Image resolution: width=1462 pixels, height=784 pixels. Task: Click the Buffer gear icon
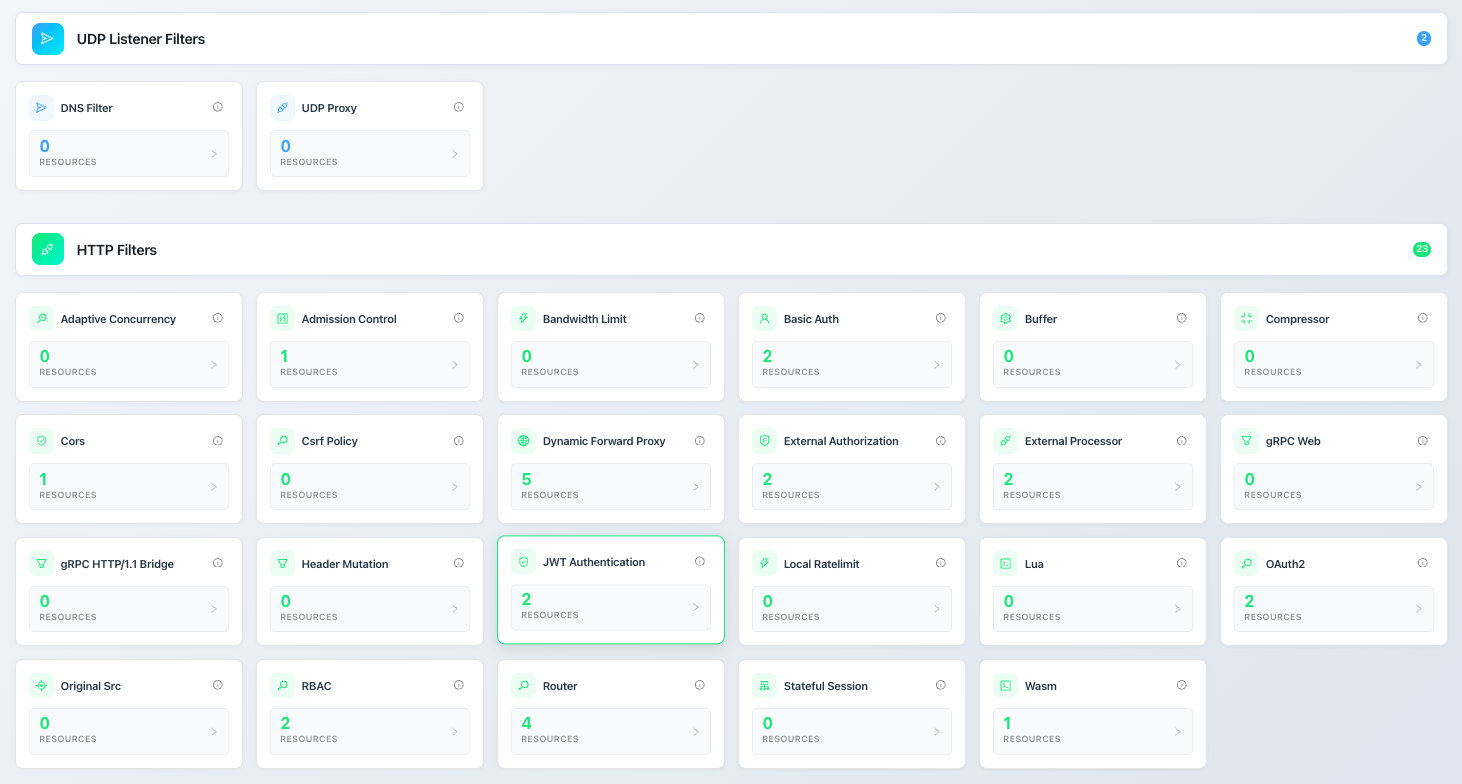pos(1005,319)
